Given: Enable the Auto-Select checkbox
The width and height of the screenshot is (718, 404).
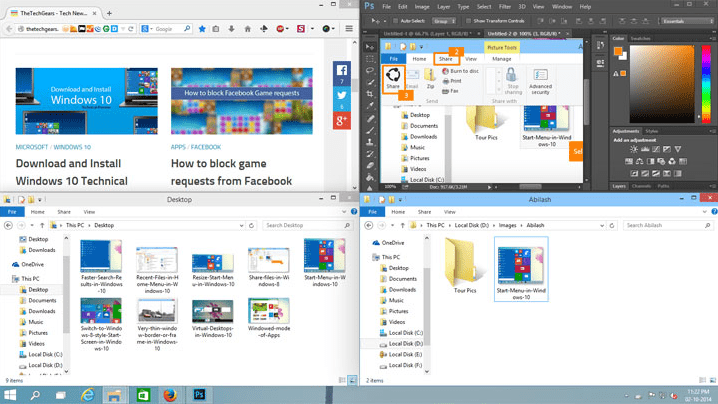Looking at the screenshot, I should [x=397, y=20].
